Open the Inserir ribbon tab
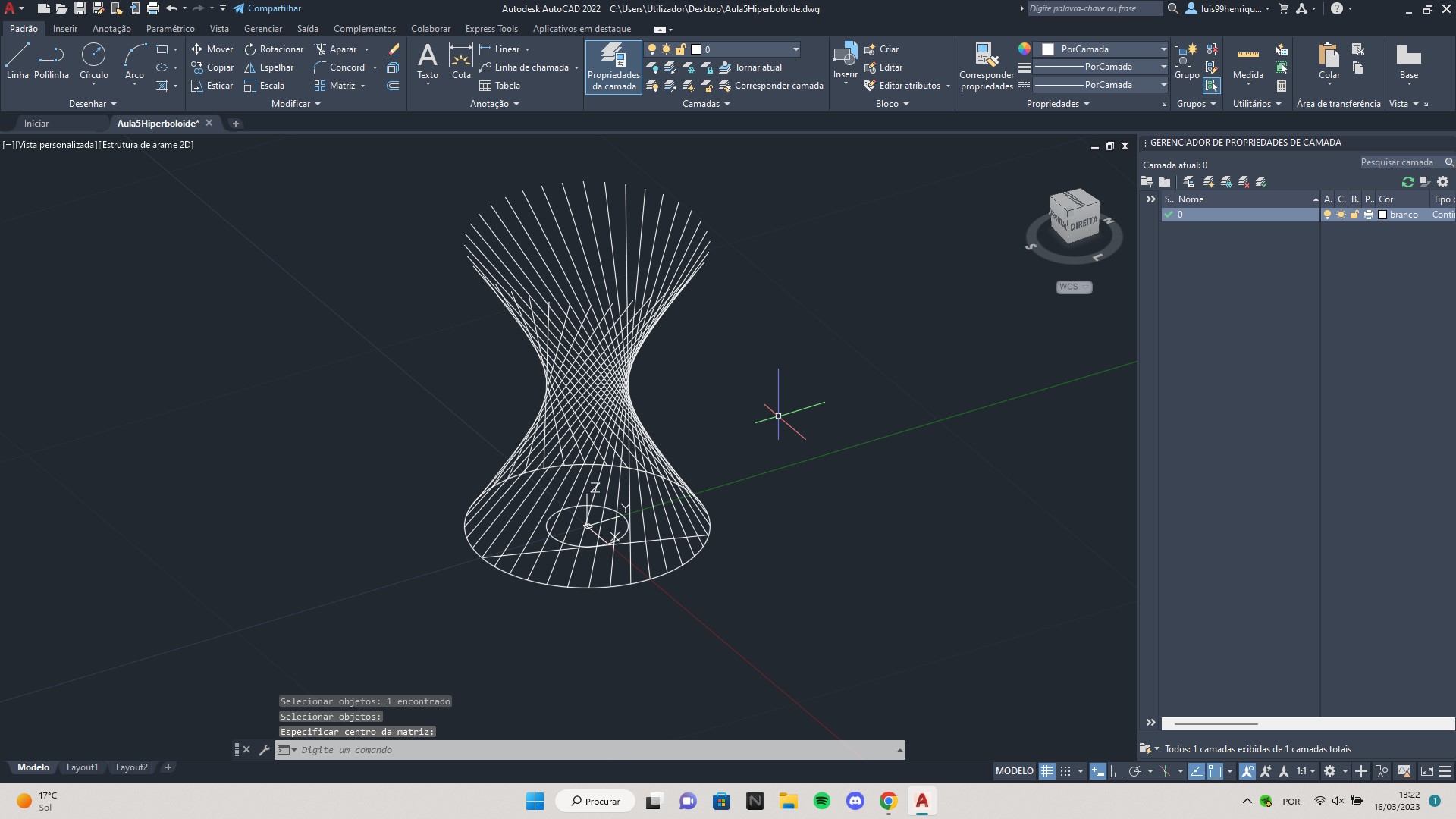The width and height of the screenshot is (1456, 819). click(64, 28)
